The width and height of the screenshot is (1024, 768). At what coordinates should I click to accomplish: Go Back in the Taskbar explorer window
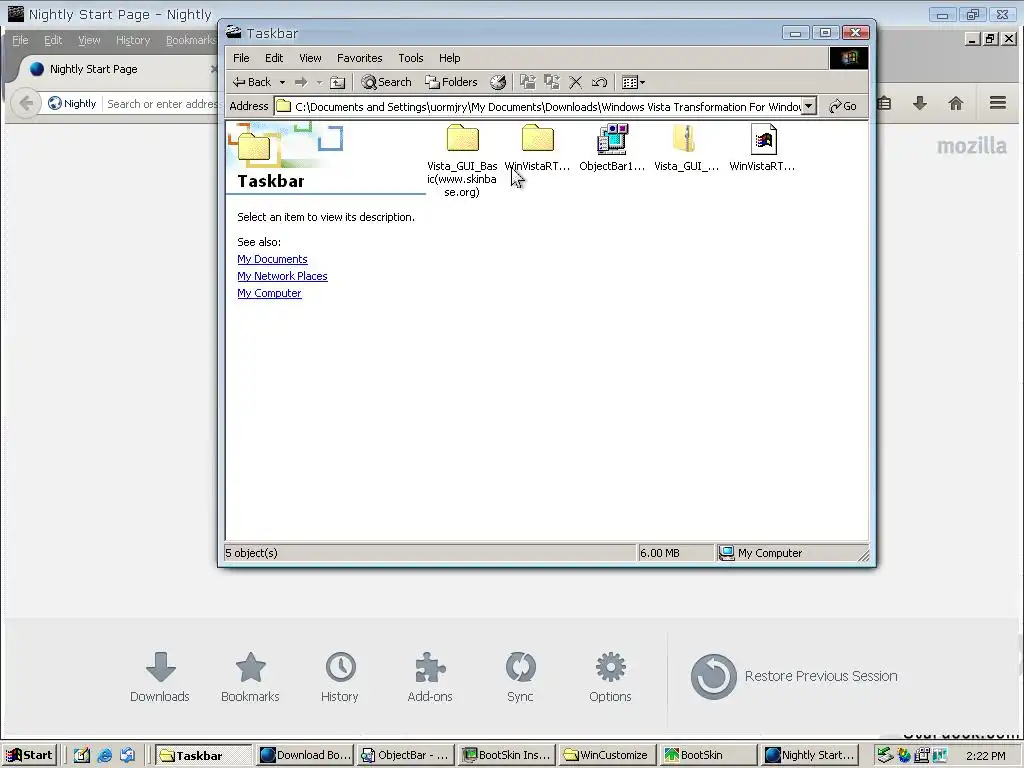[x=252, y=82]
